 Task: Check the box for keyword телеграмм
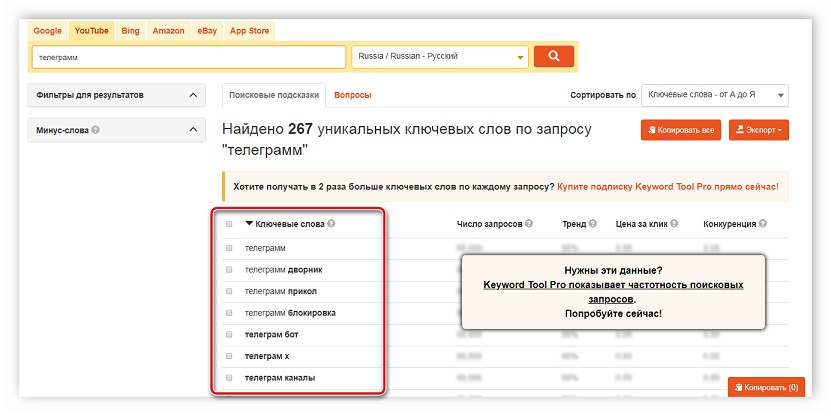[229, 248]
